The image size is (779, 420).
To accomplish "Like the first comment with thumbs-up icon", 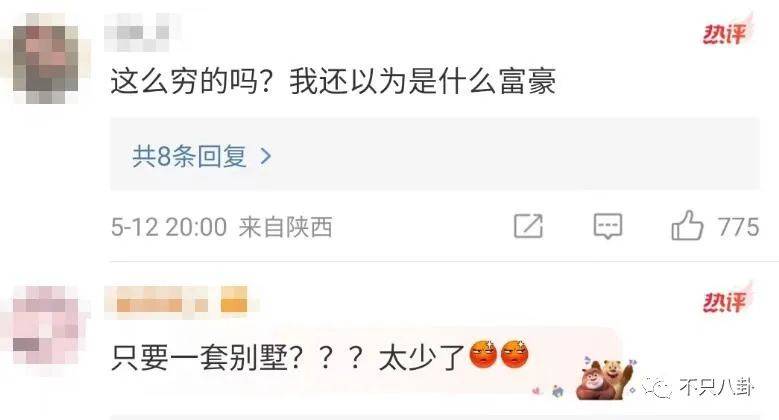I will click(x=688, y=226).
